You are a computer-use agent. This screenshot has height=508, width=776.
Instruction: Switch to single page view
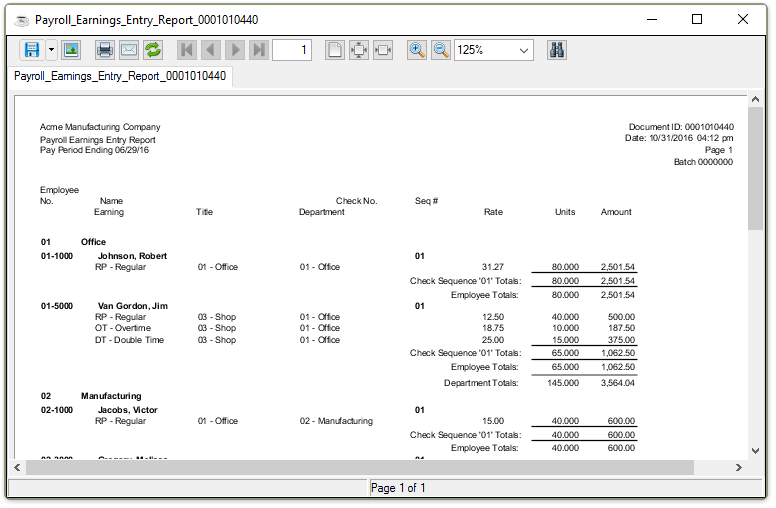tap(335, 50)
